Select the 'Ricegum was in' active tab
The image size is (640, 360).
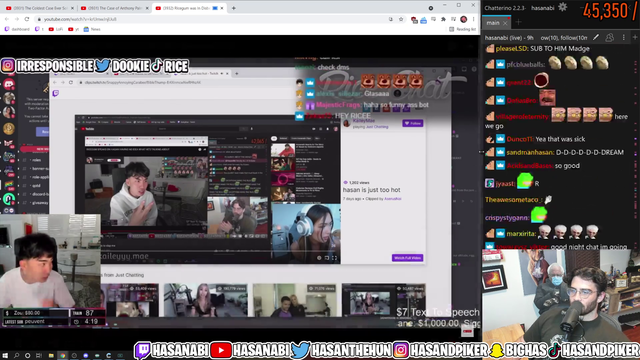coord(188,8)
